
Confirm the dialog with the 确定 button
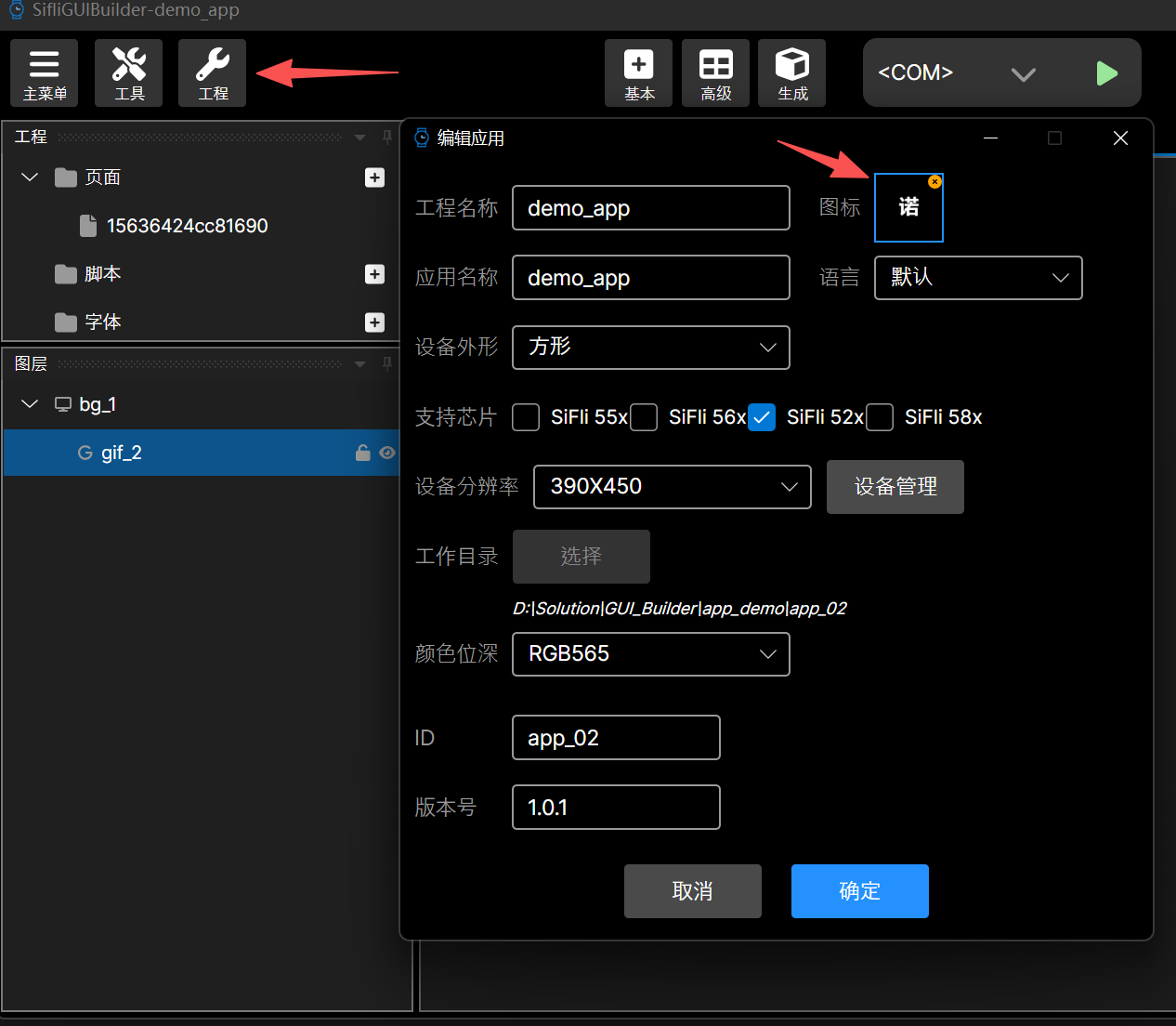pyautogui.click(x=859, y=890)
